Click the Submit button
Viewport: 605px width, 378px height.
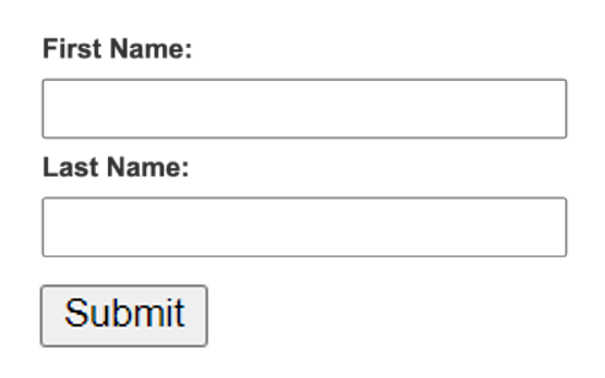124,316
